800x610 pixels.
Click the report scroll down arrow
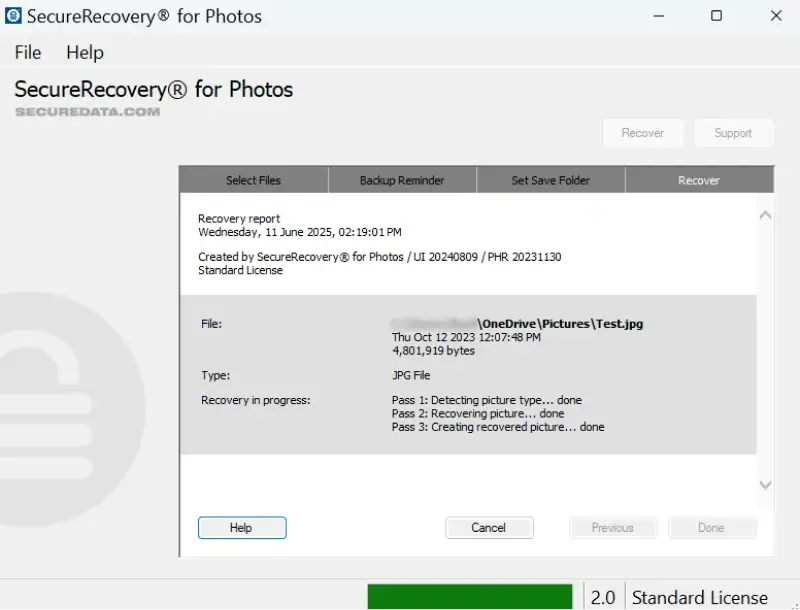(x=765, y=485)
